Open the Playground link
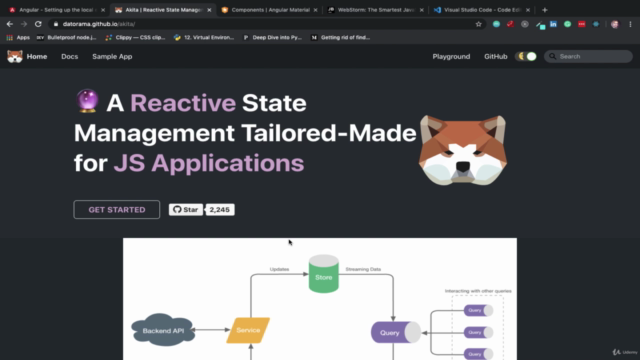The height and width of the screenshot is (360, 640). [451, 56]
